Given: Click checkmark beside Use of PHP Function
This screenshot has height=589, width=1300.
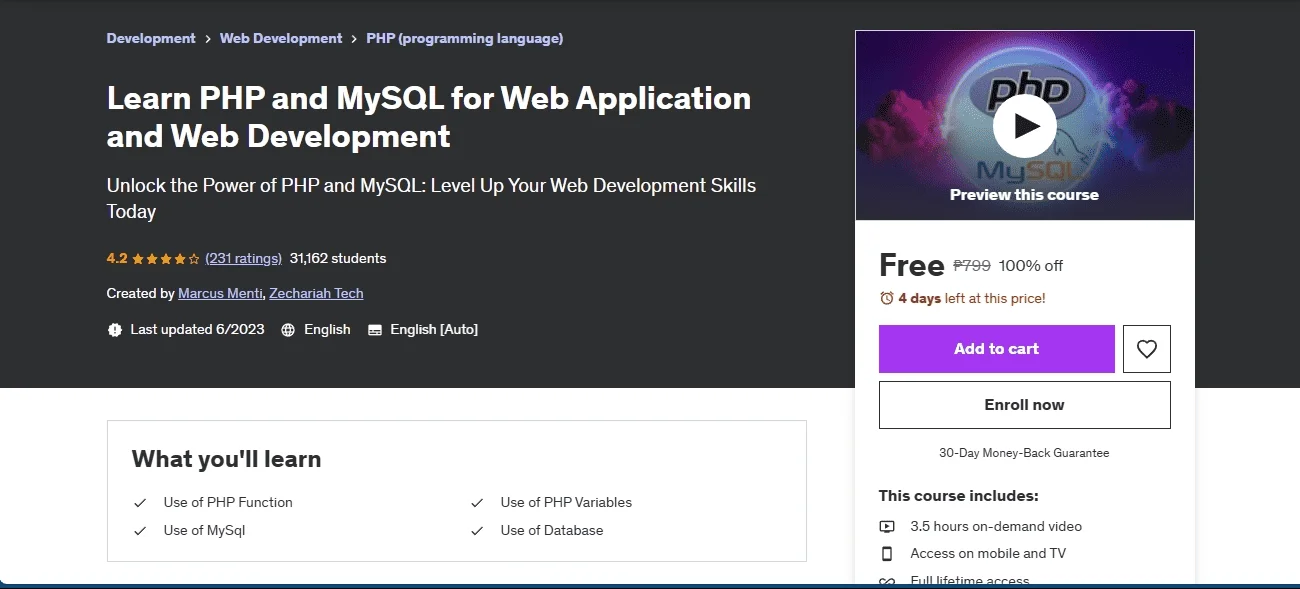Looking at the screenshot, I should click(x=140, y=503).
